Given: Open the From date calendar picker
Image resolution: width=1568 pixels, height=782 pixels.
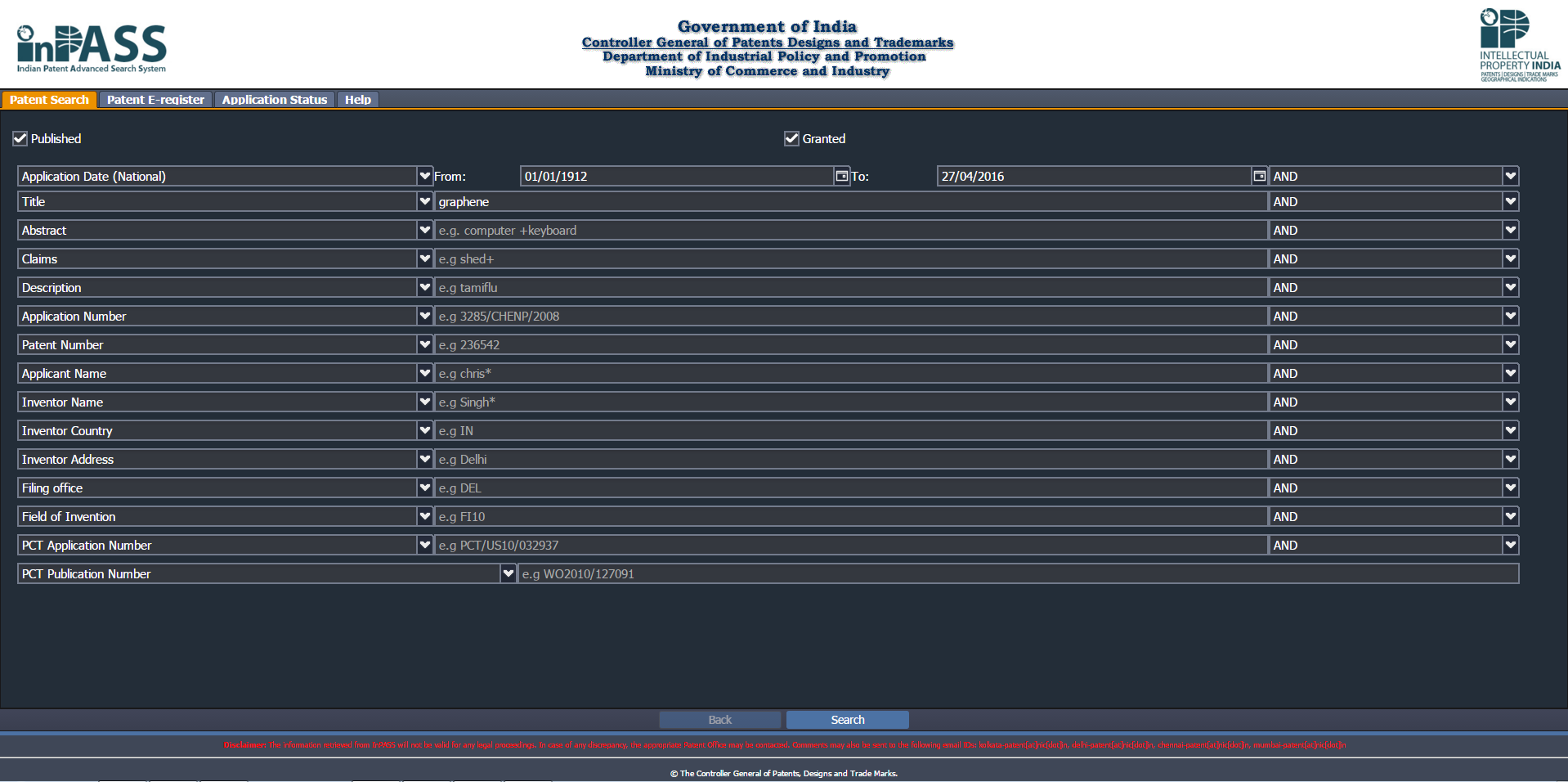Looking at the screenshot, I should pos(841,176).
